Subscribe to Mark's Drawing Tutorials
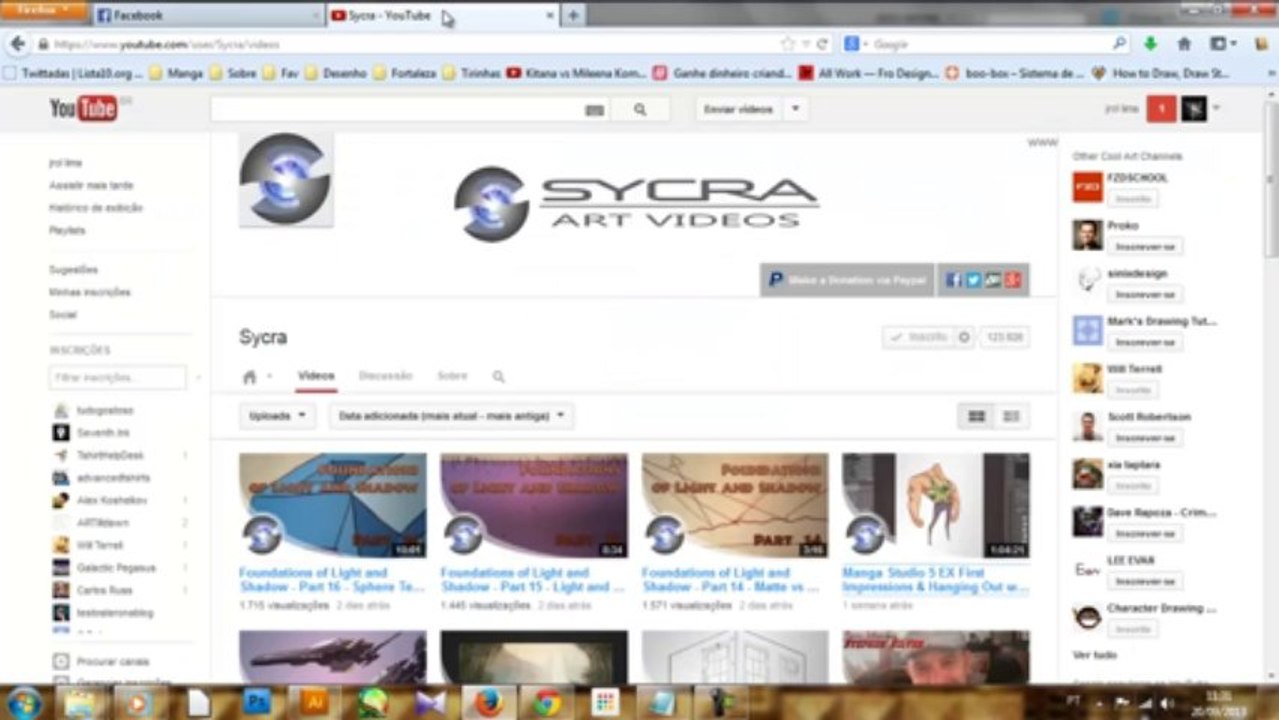This screenshot has width=1279, height=720. [1144, 342]
